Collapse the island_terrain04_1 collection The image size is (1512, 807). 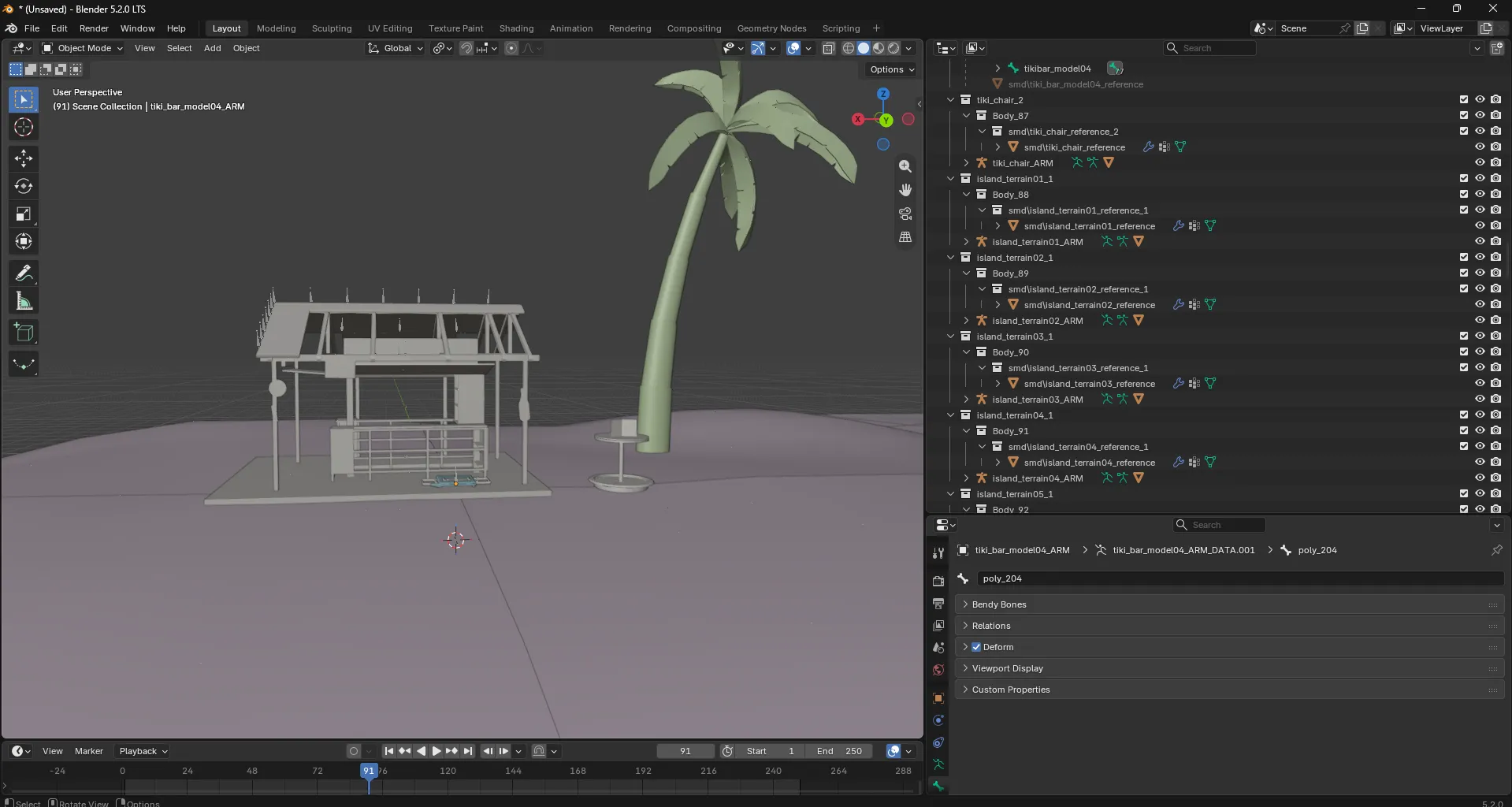[x=950, y=415]
